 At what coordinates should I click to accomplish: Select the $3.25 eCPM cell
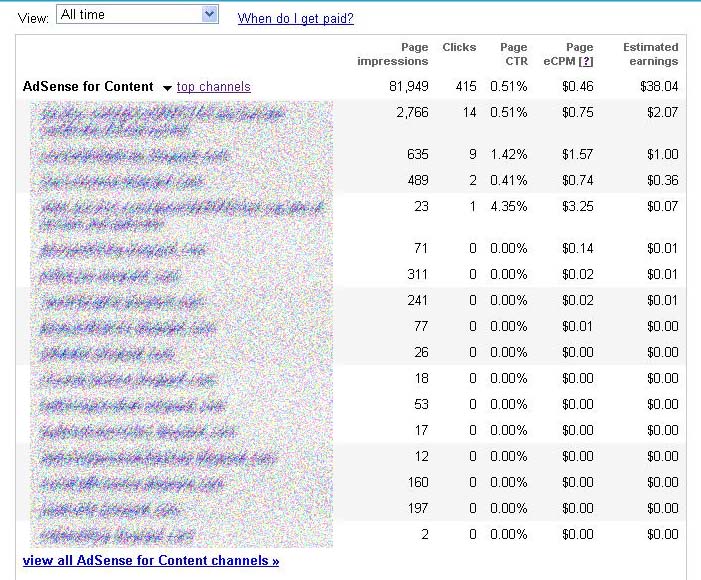[578, 206]
